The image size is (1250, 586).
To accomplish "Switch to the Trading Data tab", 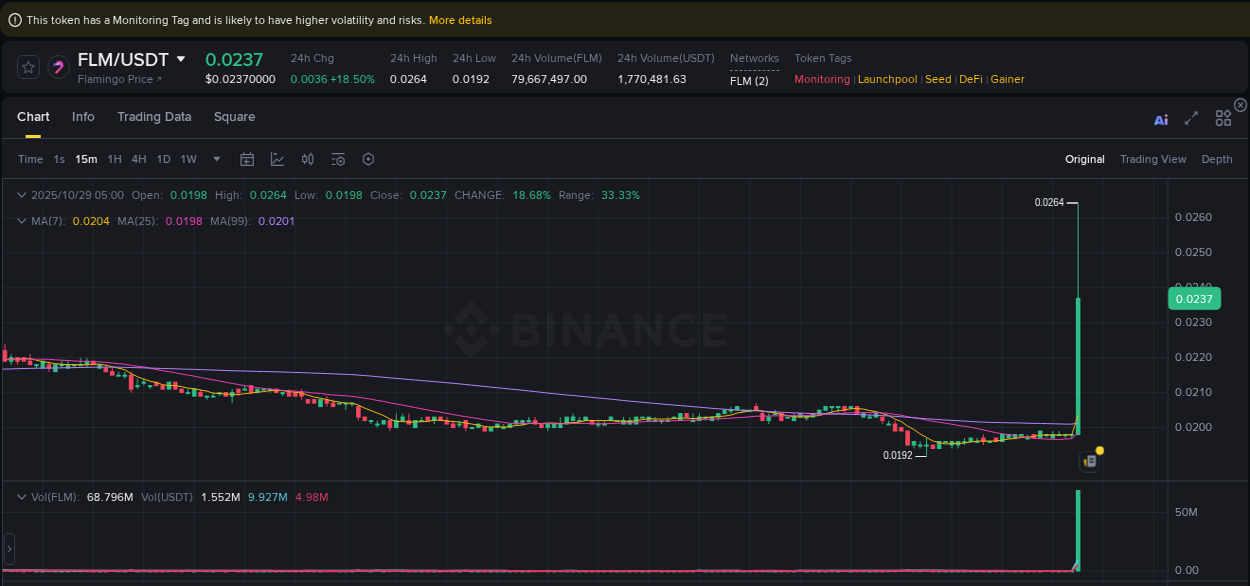I will pyautogui.click(x=154, y=117).
